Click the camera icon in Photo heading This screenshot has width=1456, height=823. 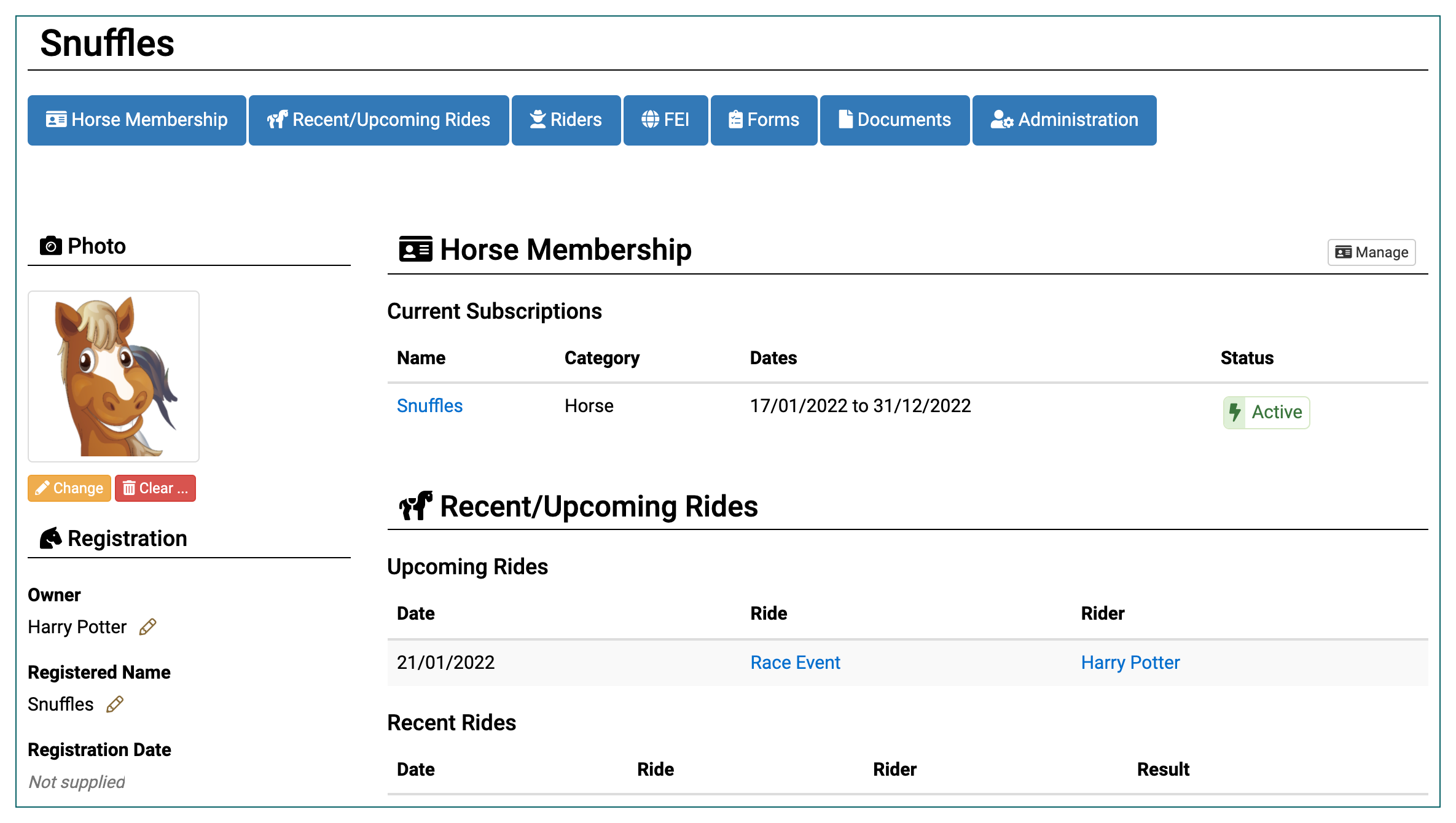point(50,246)
